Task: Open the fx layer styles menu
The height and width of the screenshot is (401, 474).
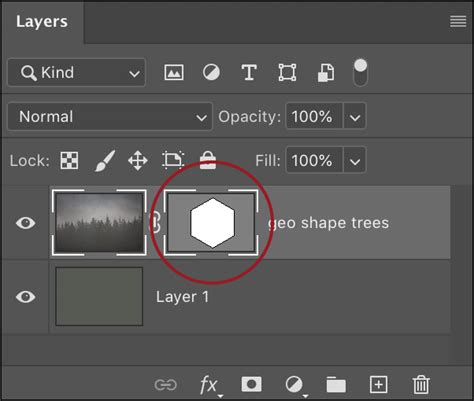Action: (x=211, y=386)
